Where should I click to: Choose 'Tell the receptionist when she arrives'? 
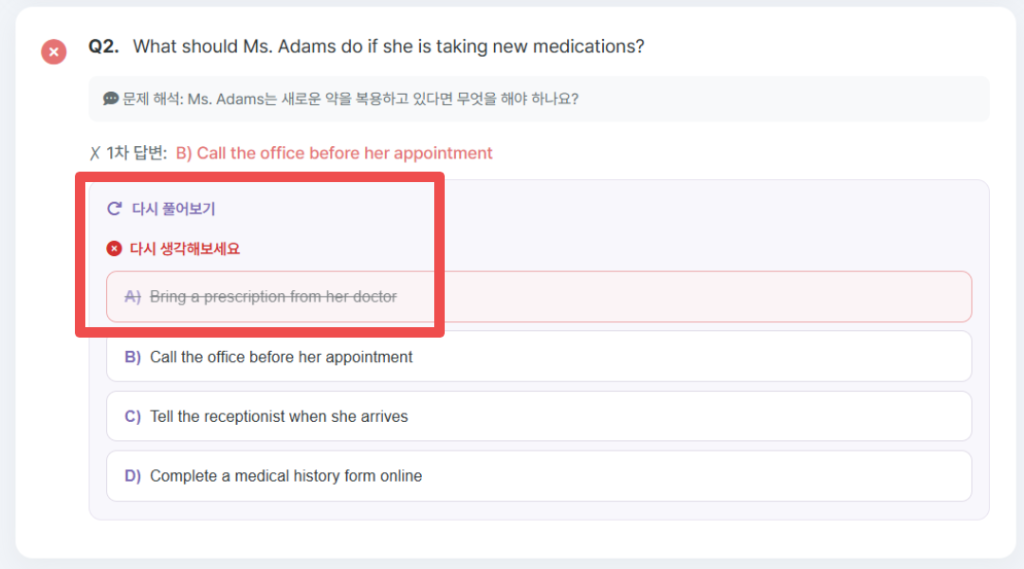(538, 416)
